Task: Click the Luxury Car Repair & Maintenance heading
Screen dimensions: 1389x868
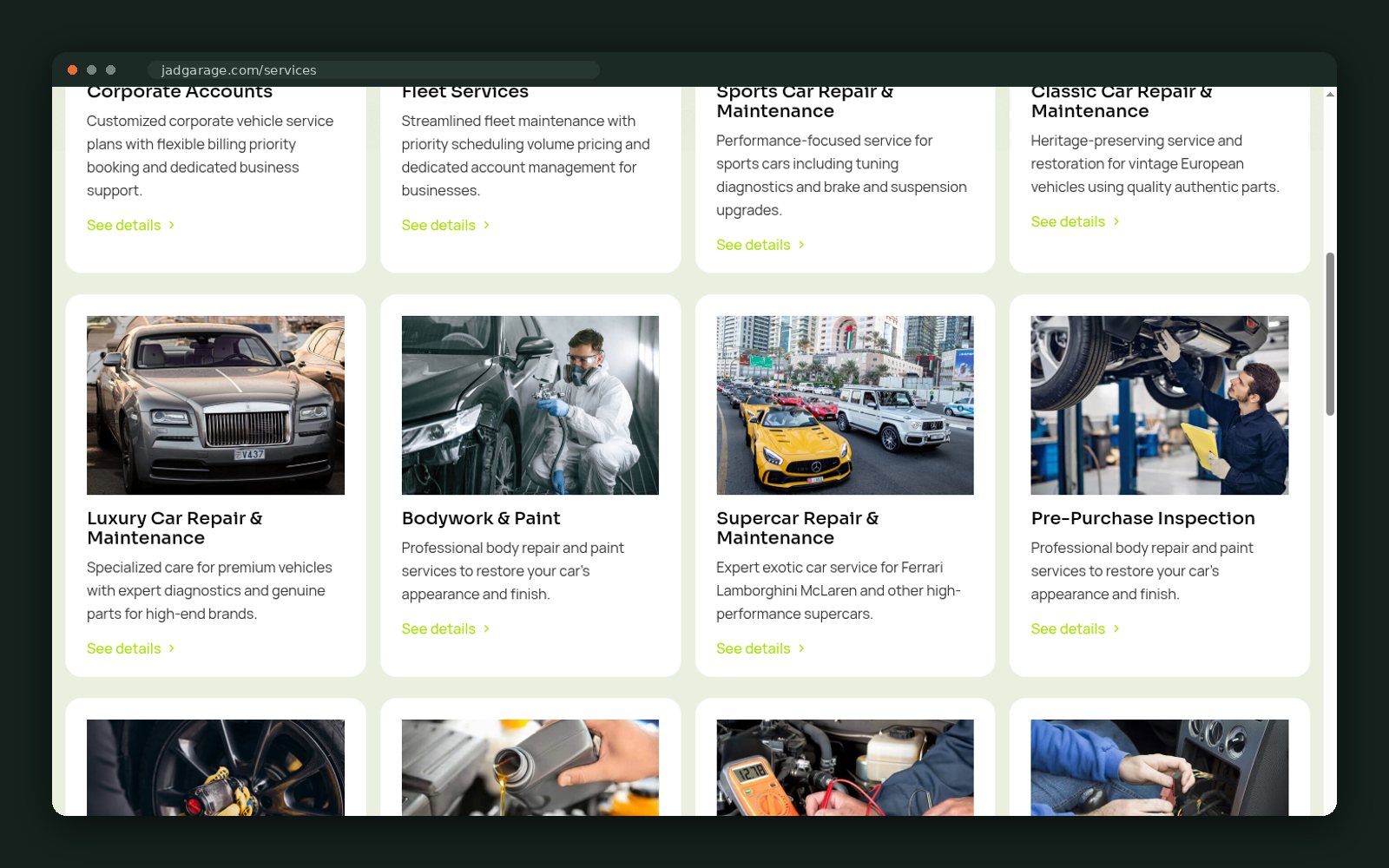Action: pos(174,528)
